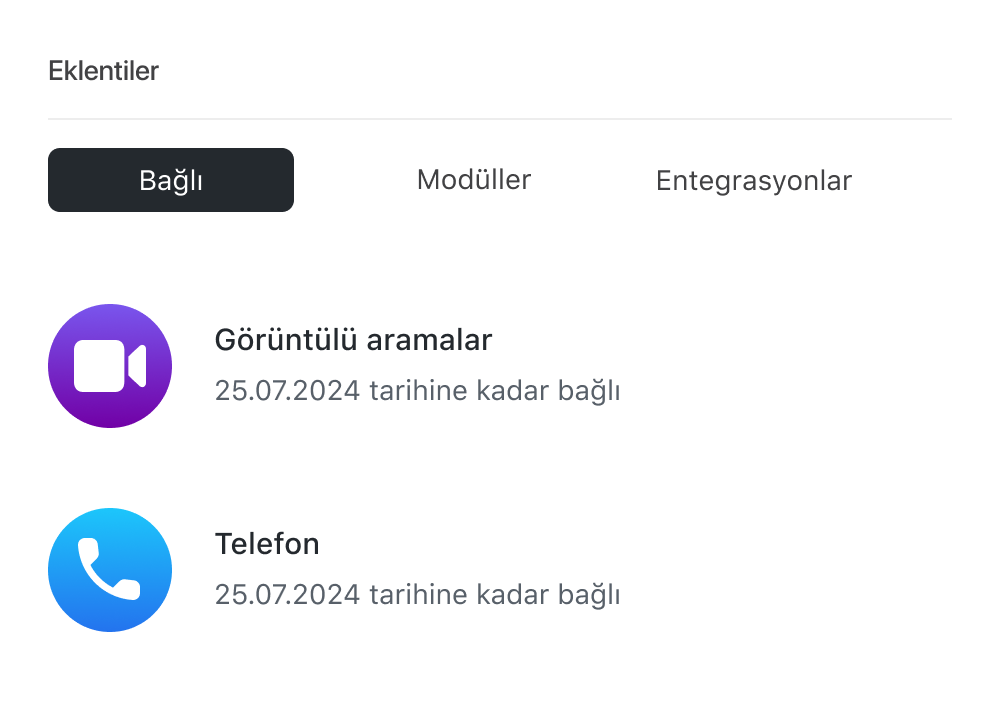Click the expiry date under Telefon
This screenshot has width=1008, height=716.
pos(287,595)
